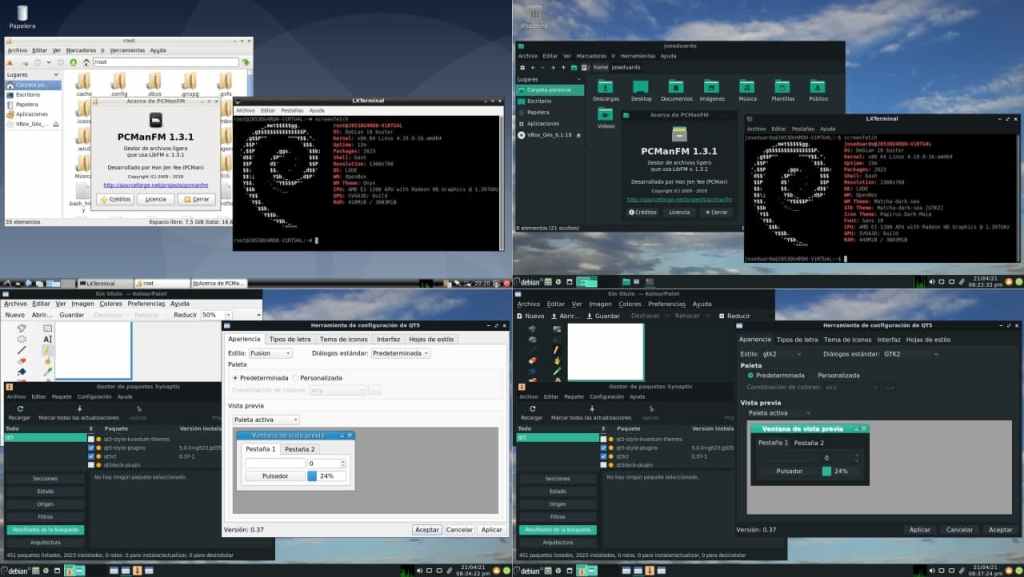Image resolution: width=1024 pixels, height=577 pixels.
Task: Switch to the Tipos de letra tab in the light QT5 dialog
Action: (290, 339)
